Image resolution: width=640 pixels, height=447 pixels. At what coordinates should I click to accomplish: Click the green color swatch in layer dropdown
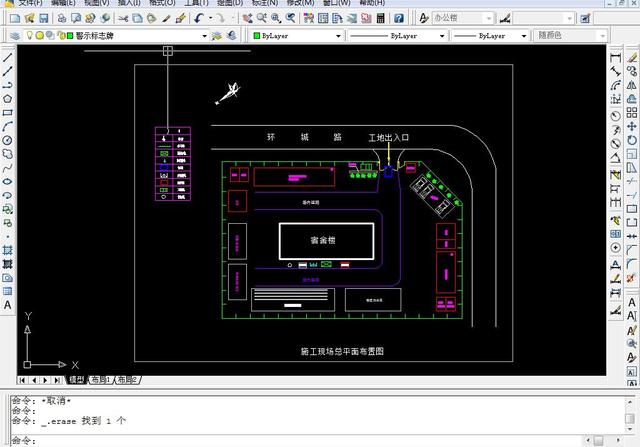70,36
